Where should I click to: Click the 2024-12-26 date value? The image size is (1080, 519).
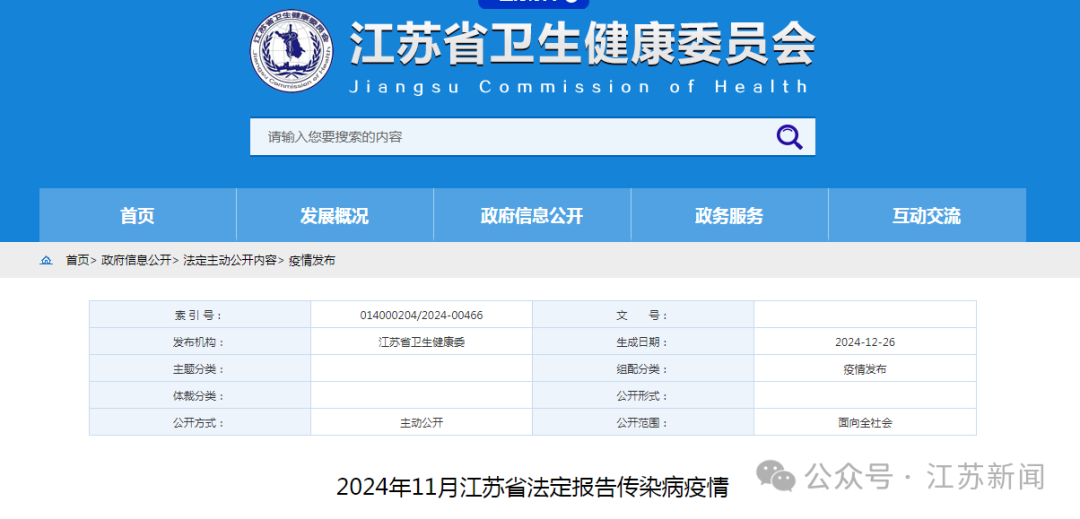coord(864,342)
